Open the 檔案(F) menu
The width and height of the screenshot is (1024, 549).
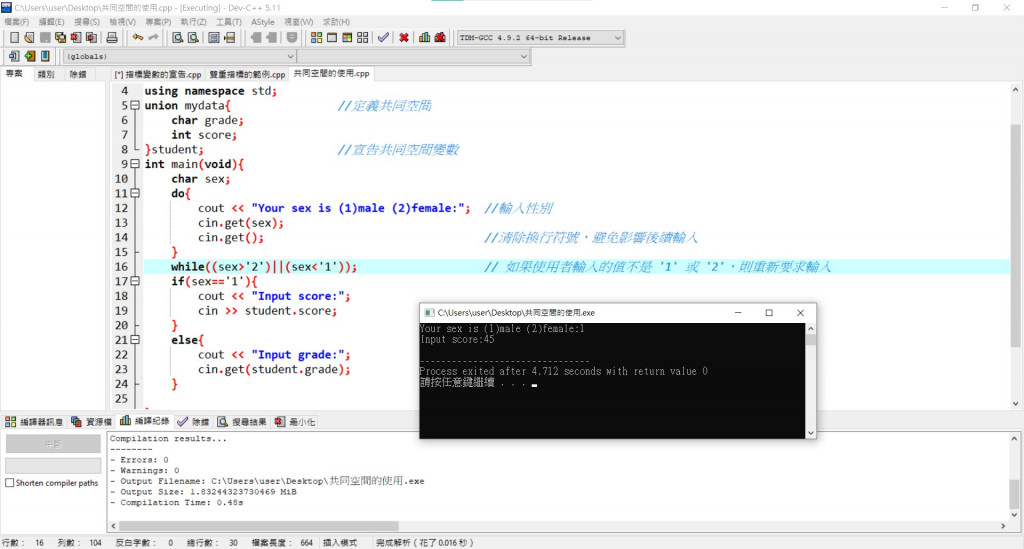point(17,22)
